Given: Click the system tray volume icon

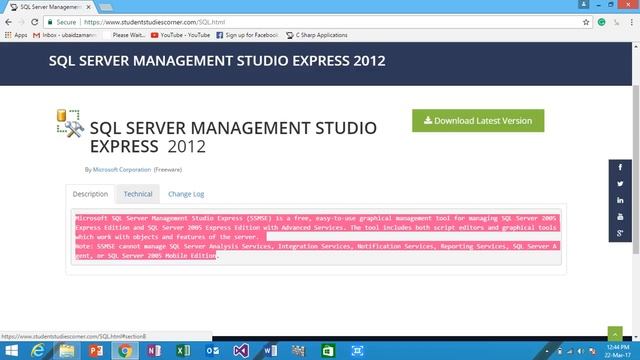Looking at the screenshot, I should [580, 351].
